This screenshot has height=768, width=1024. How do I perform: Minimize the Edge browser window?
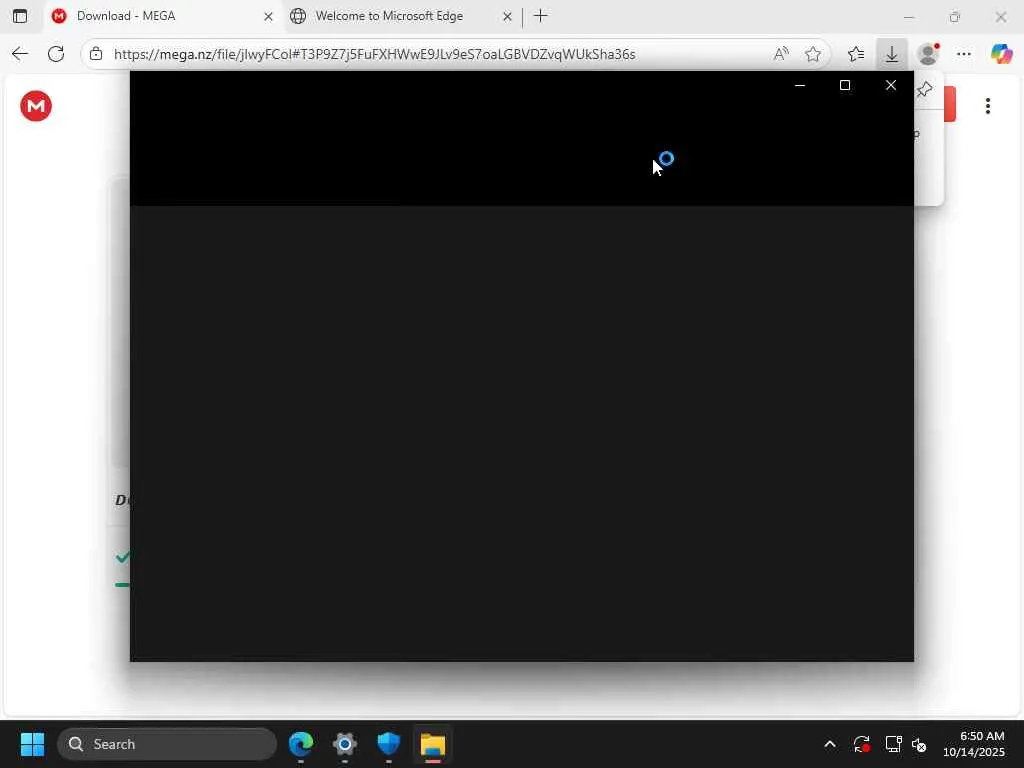point(908,17)
